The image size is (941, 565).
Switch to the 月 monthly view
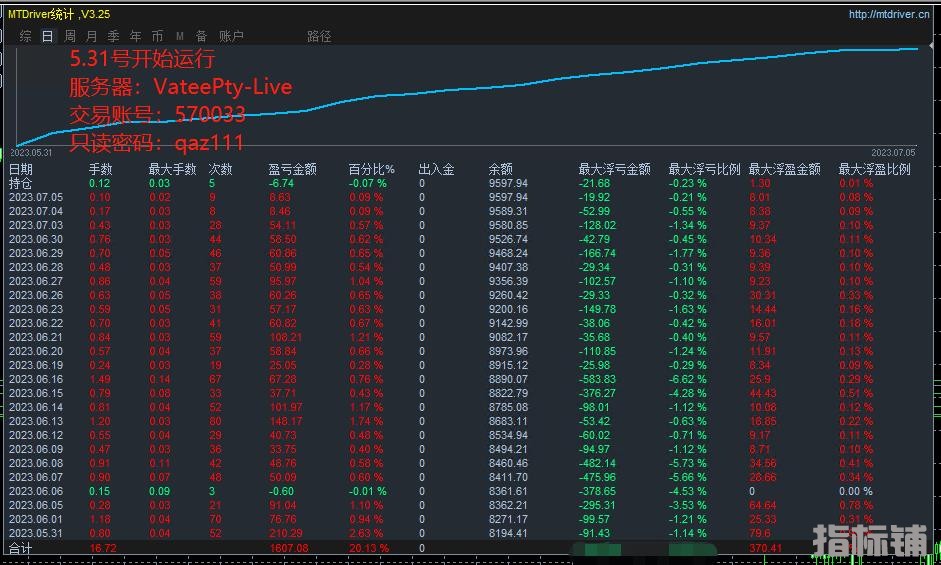point(92,36)
